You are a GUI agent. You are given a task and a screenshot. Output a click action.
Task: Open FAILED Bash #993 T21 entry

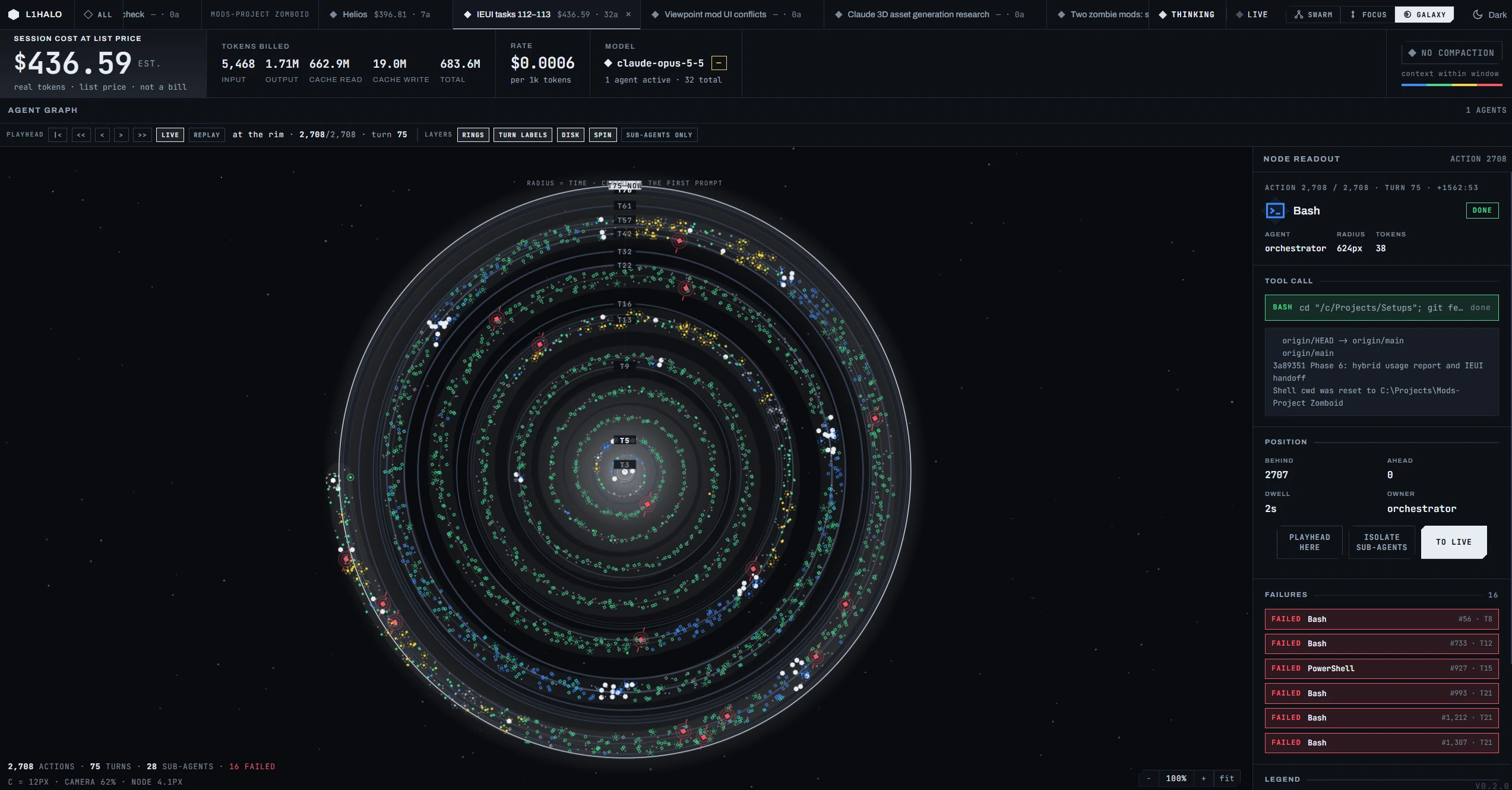(1381, 693)
